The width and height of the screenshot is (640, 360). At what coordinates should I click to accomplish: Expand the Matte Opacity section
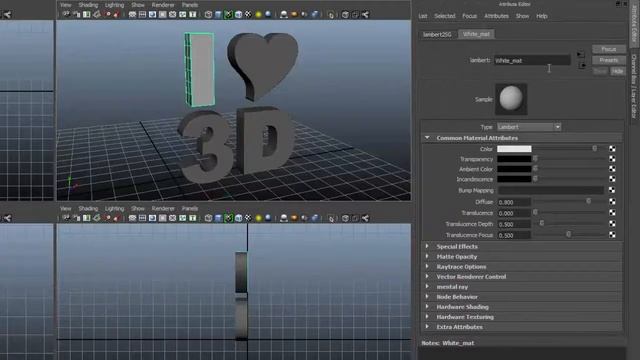coord(427,256)
